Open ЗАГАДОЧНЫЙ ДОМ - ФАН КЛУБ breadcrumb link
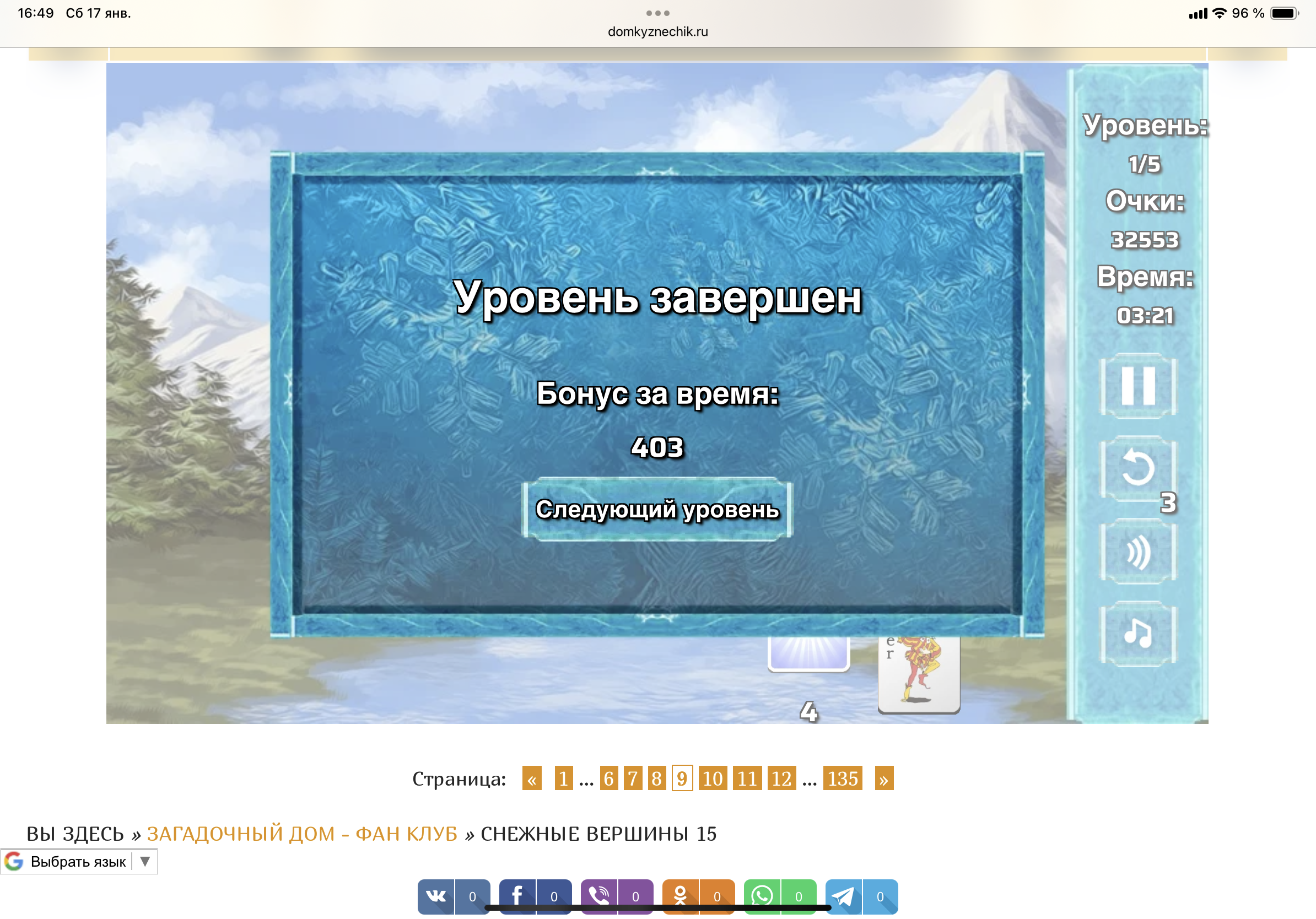The height and width of the screenshot is (919, 1316). coord(302,834)
